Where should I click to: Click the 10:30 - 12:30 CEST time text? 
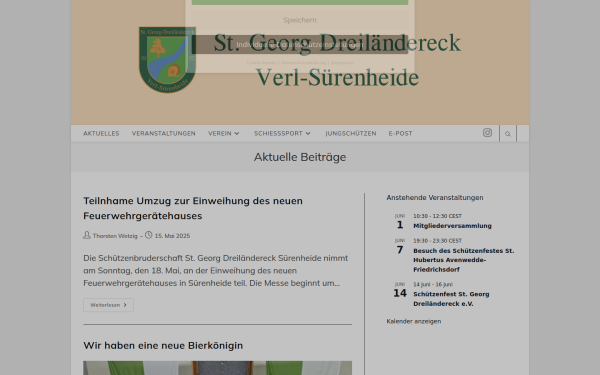tap(437, 216)
